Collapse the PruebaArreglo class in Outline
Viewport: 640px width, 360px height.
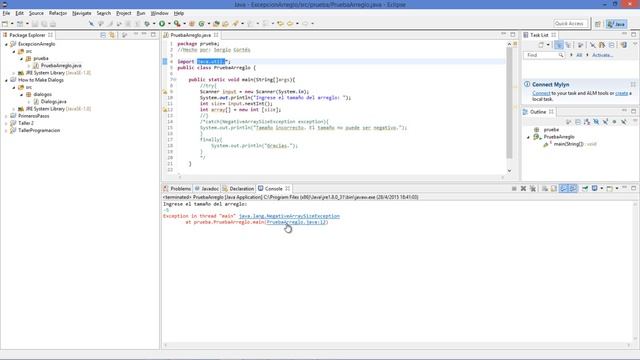529,137
